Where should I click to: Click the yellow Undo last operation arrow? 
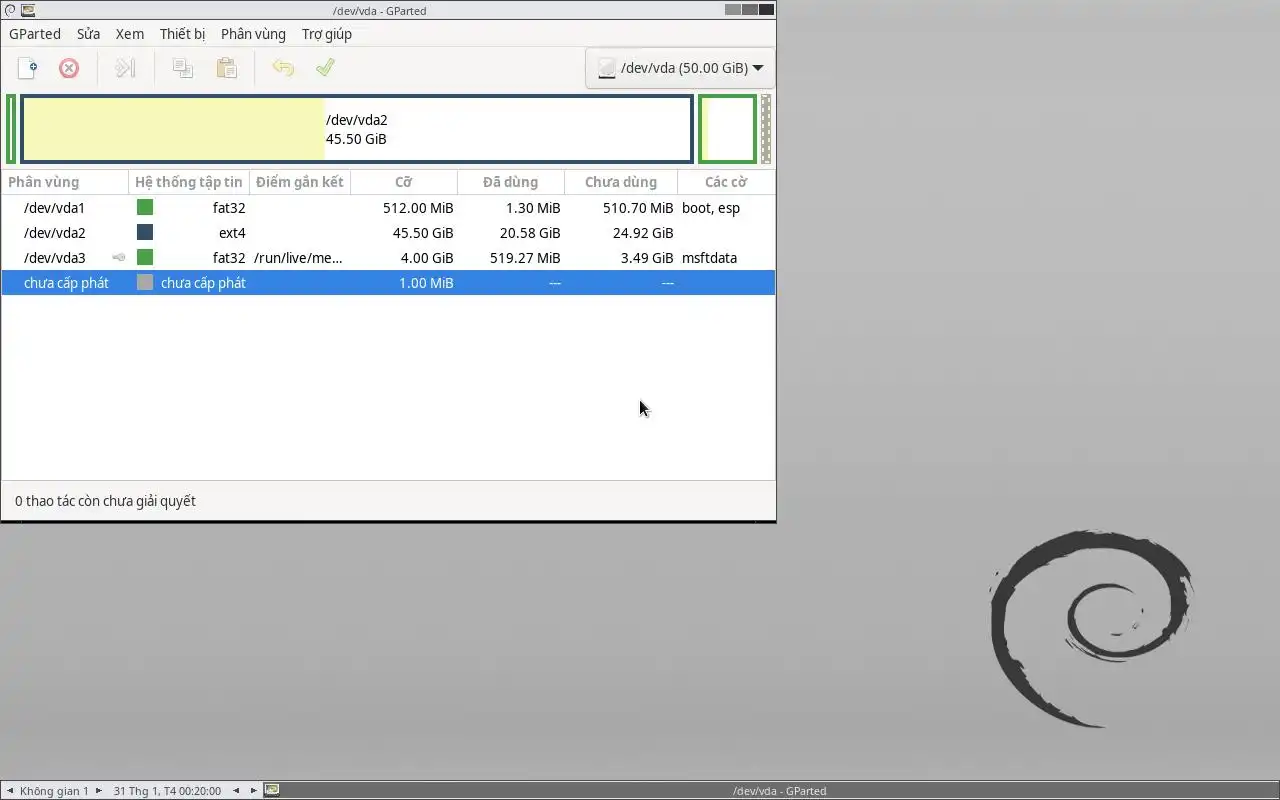coord(283,68)
